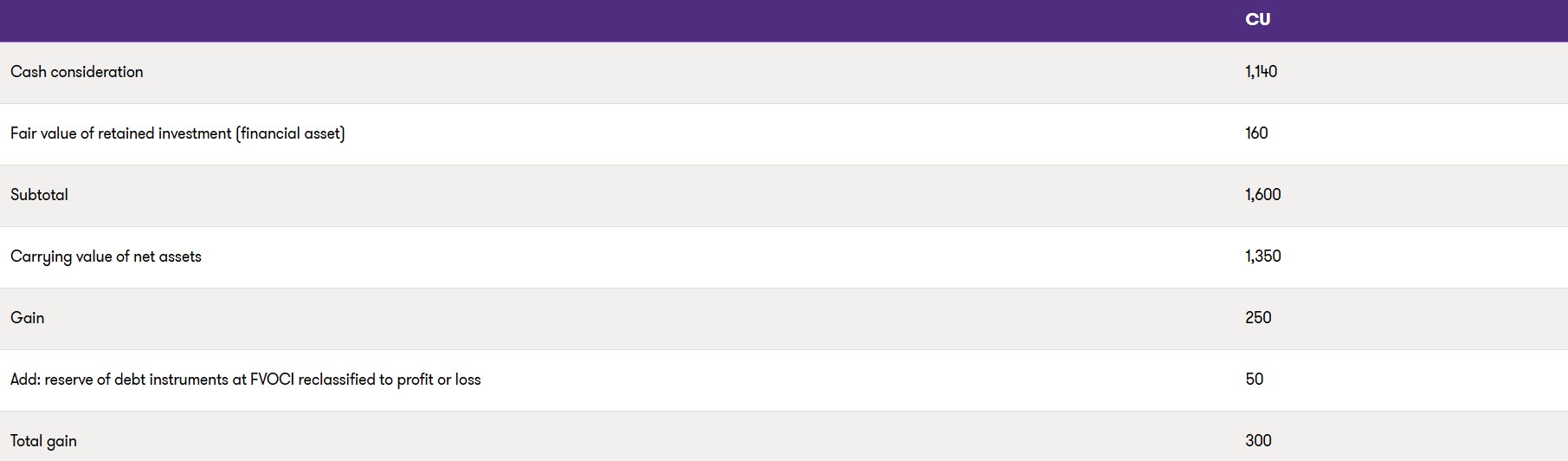The image size is (1568, 461).
Task: Click the "(financial asset)" parenthetical text
Action: tap(290, 133)
